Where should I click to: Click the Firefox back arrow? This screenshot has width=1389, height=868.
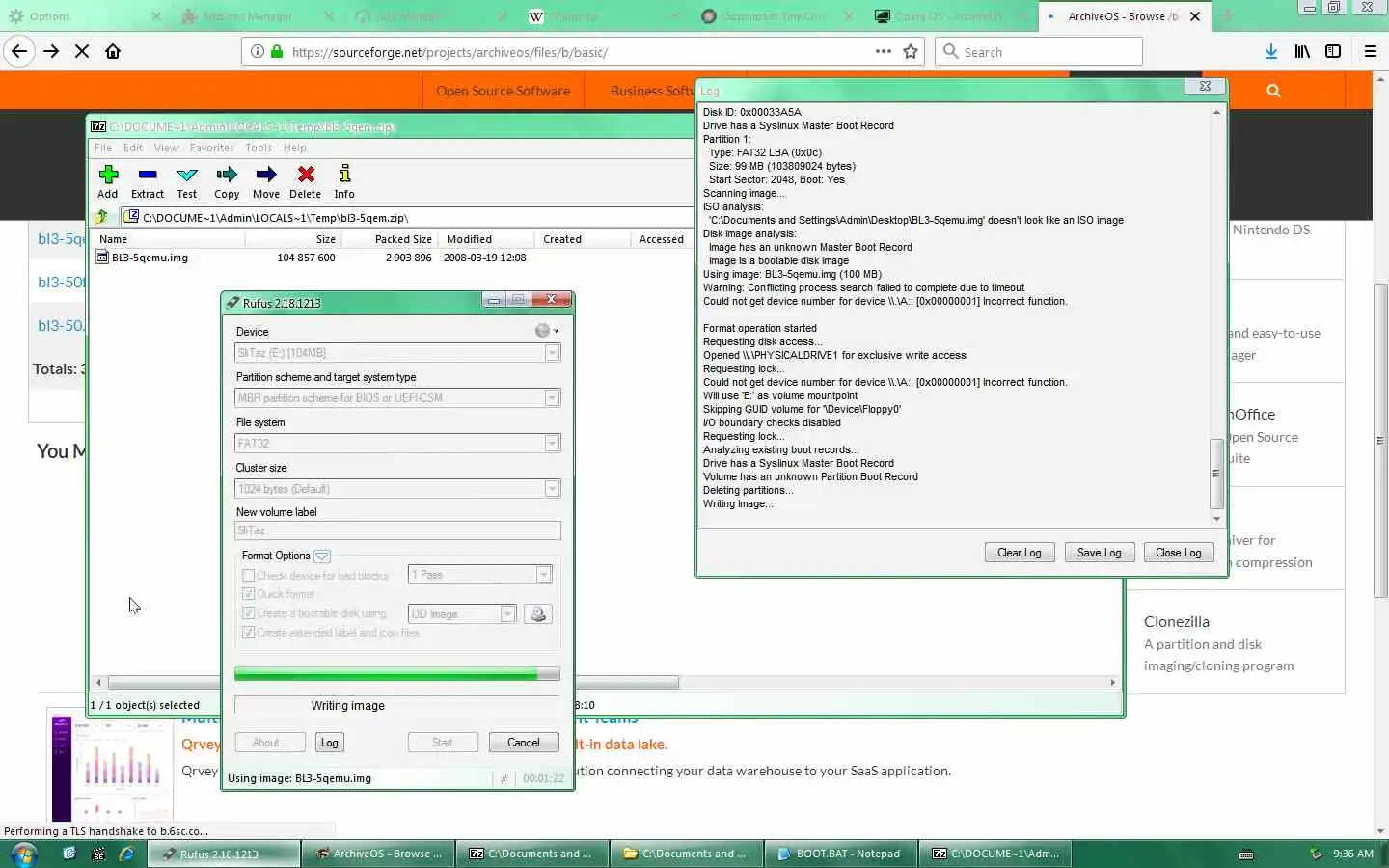point(19,52)
